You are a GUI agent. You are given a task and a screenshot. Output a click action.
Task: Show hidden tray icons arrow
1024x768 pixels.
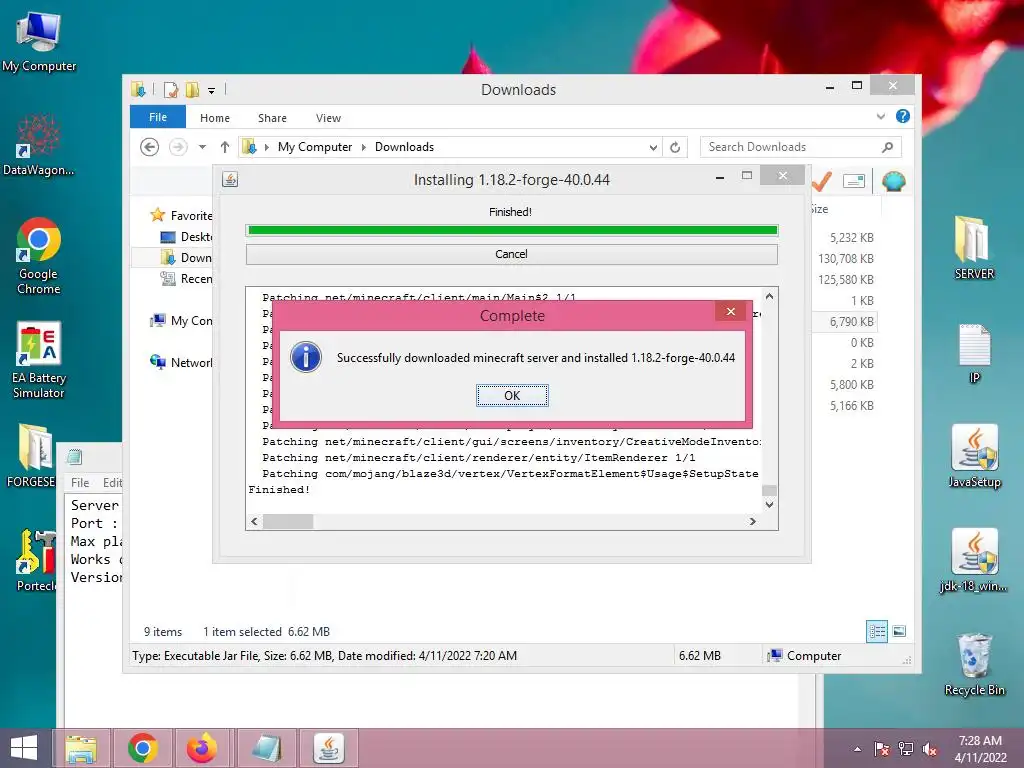[857, 749]
